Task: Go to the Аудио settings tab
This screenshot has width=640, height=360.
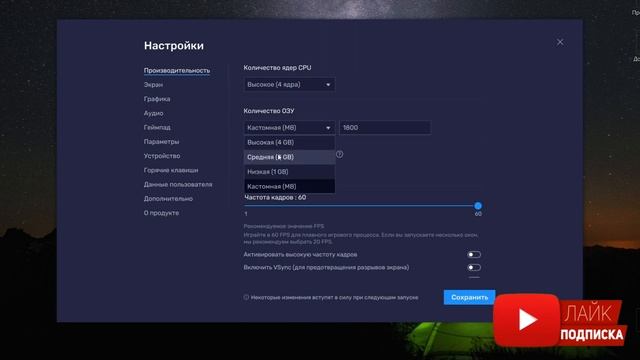Action: 153,113
